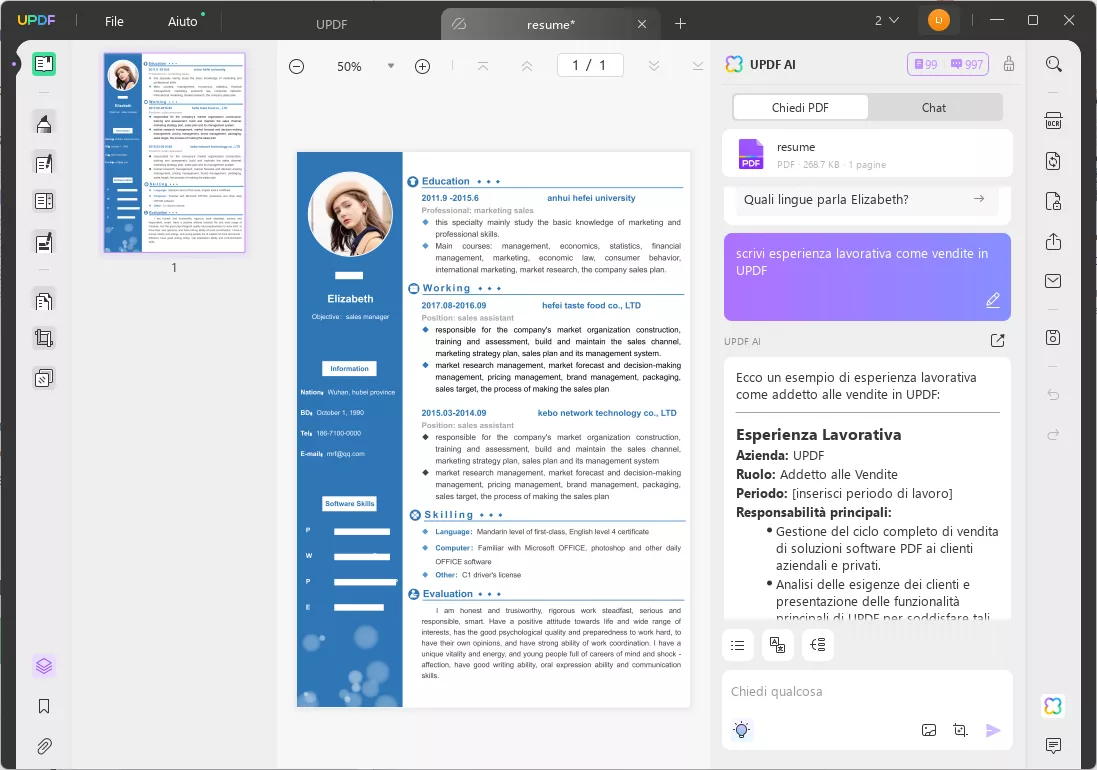The height and width of the screenshot is (770, 1097).
Task: Open the File menu
Action: coord(114,22)
